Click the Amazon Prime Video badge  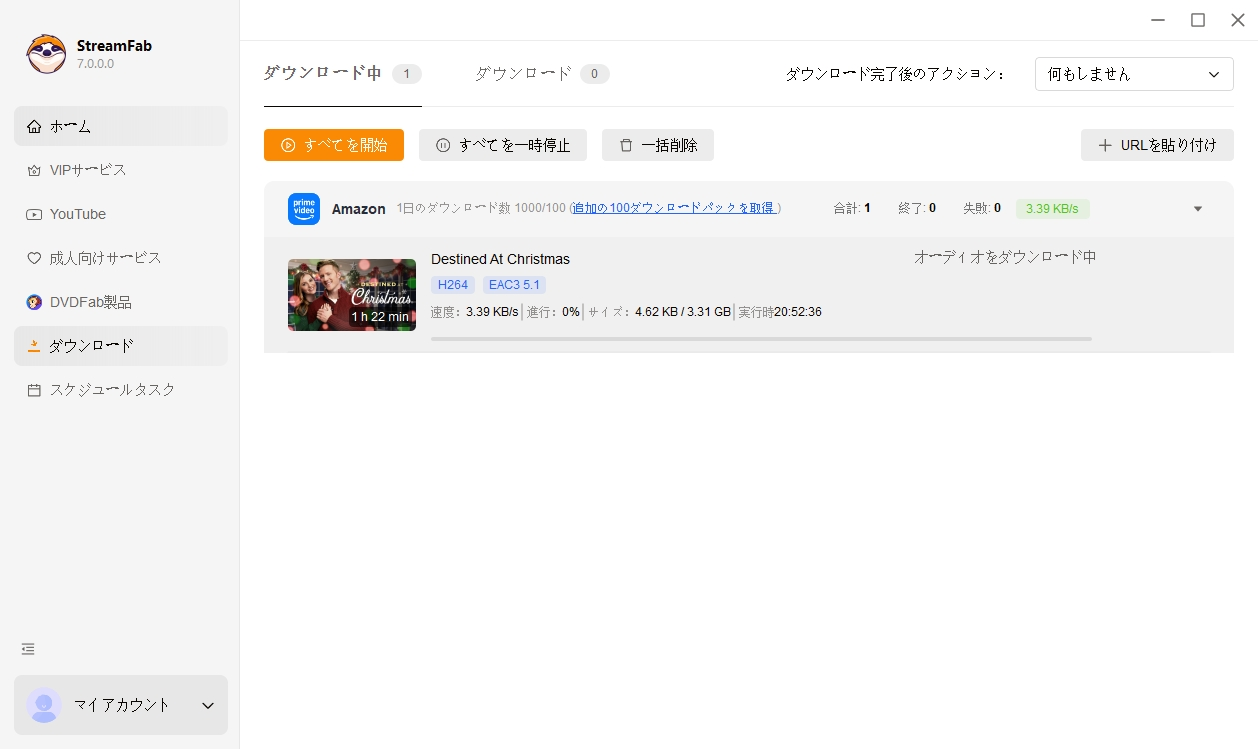304,208
